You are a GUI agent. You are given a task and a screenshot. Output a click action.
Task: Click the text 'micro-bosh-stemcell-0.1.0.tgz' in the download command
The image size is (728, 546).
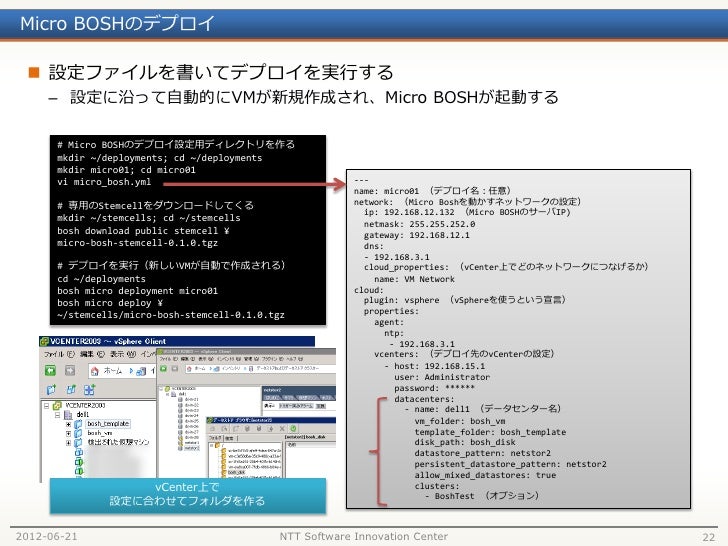[137, 243]
